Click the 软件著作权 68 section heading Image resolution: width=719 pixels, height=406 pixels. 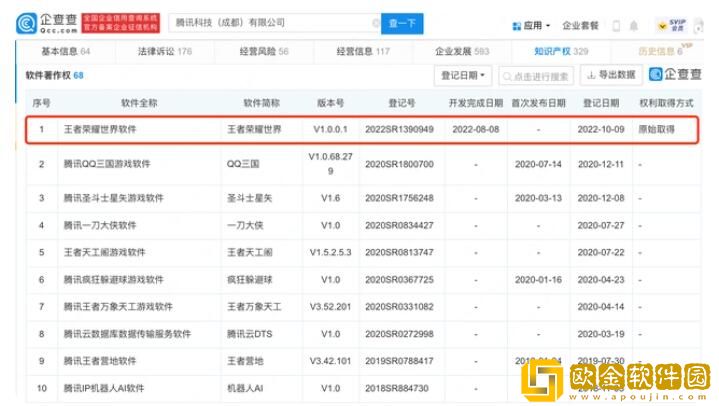(x=55, y=75)
